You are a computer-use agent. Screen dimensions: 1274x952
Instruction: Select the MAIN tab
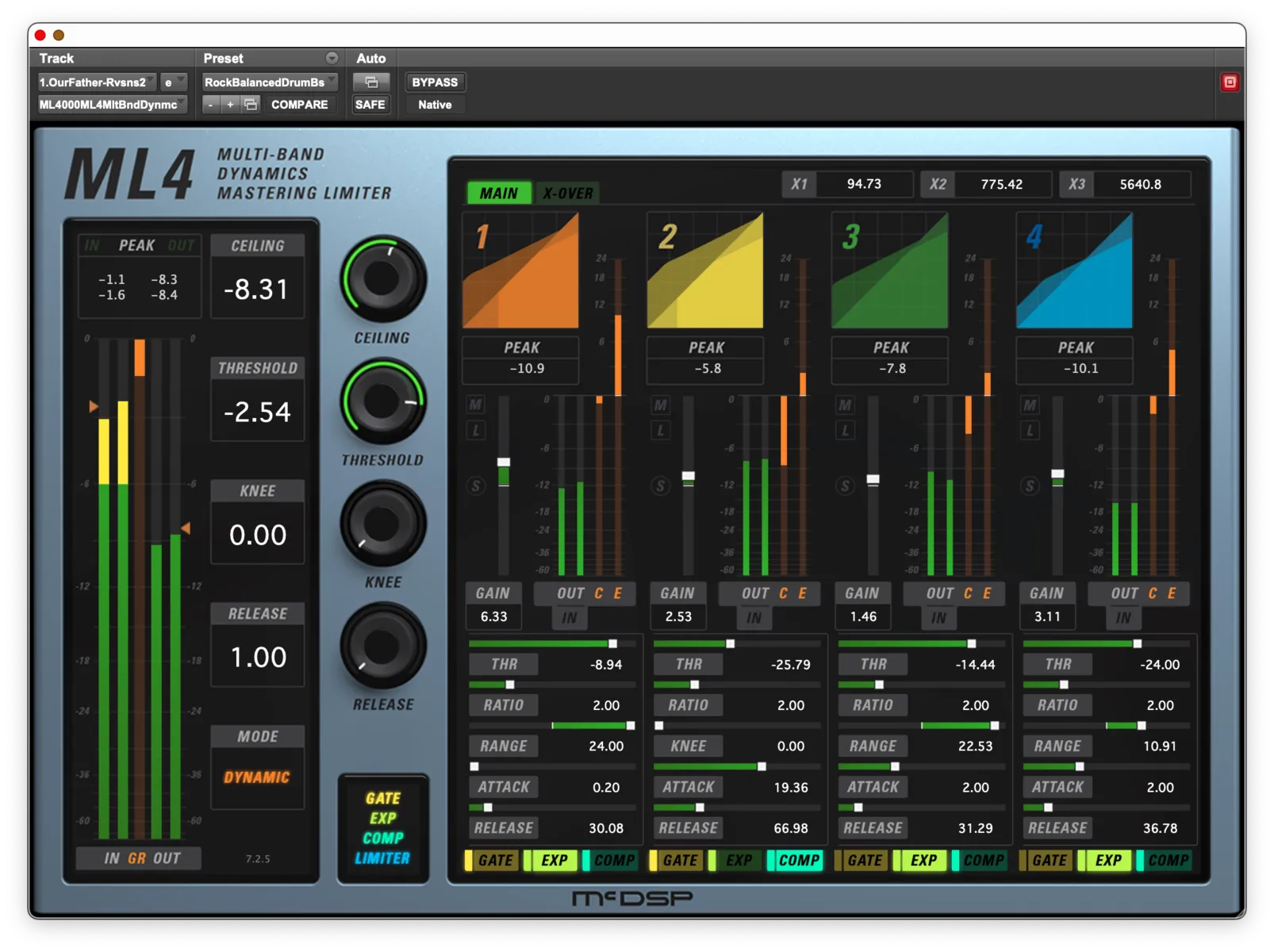(x=498, y=192)
